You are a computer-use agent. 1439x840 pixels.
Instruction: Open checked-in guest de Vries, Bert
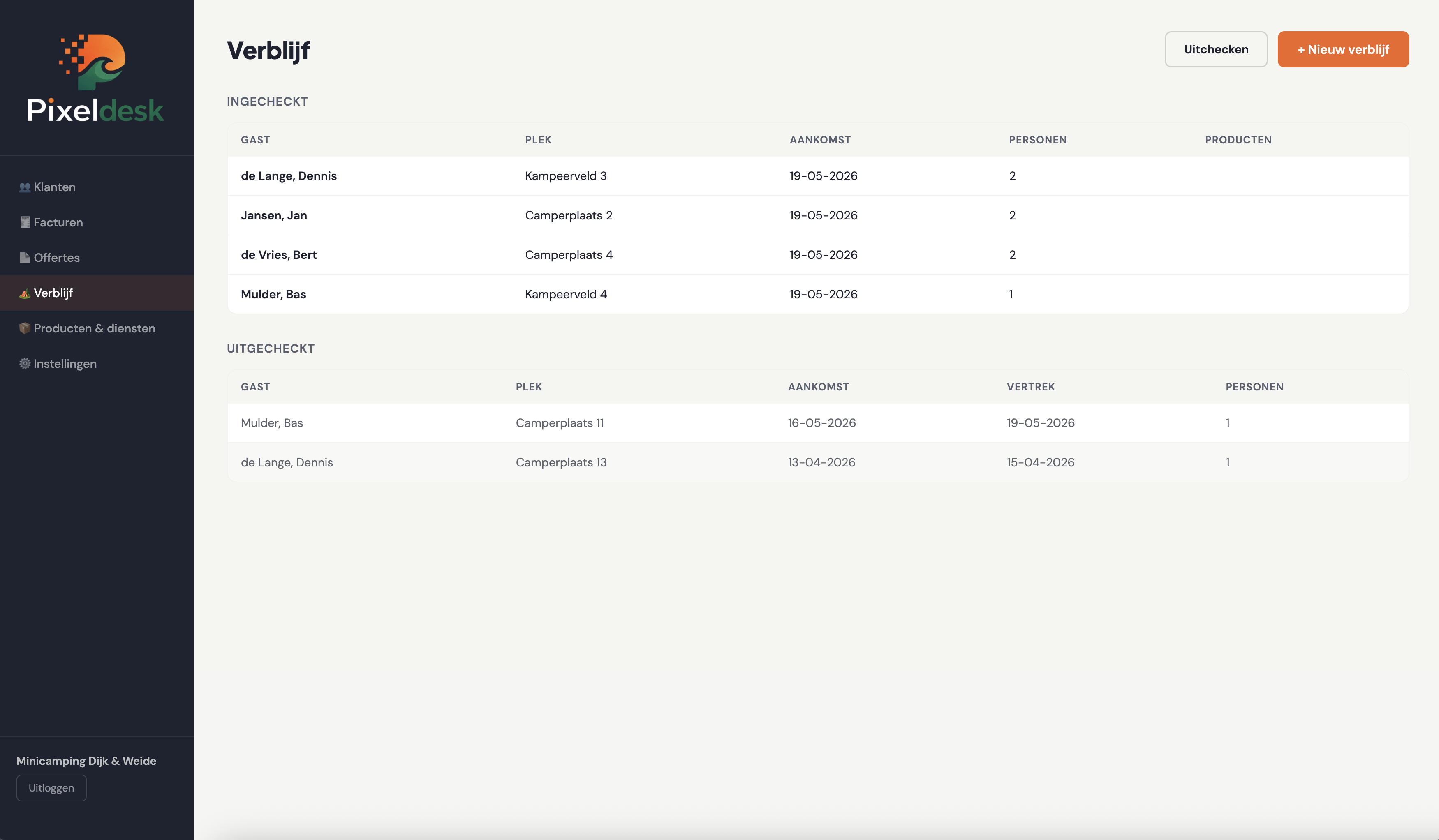pyautogui.click(x=279, y=255)
